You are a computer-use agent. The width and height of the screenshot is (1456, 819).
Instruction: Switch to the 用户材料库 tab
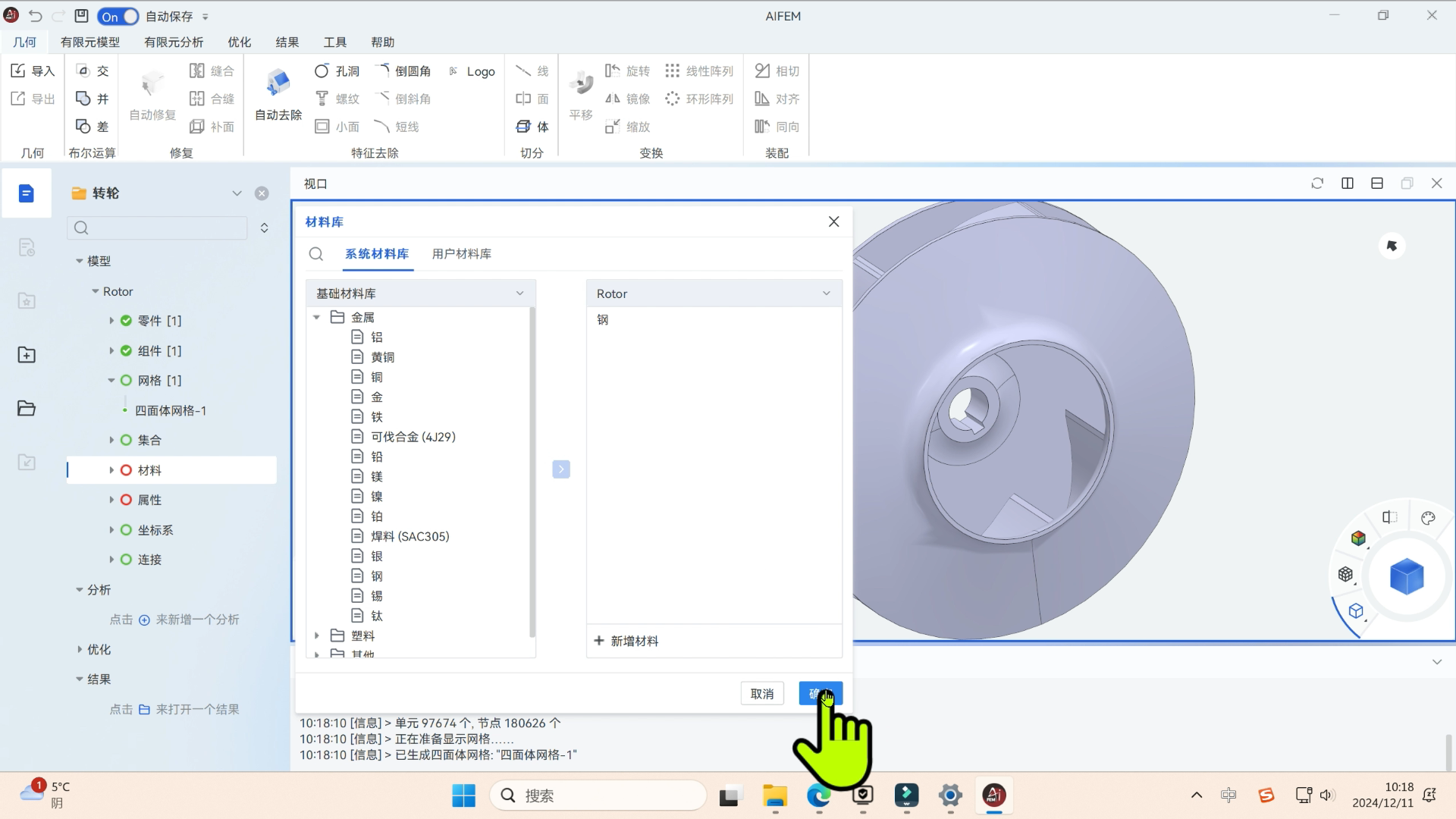click(x=461, y=254)
